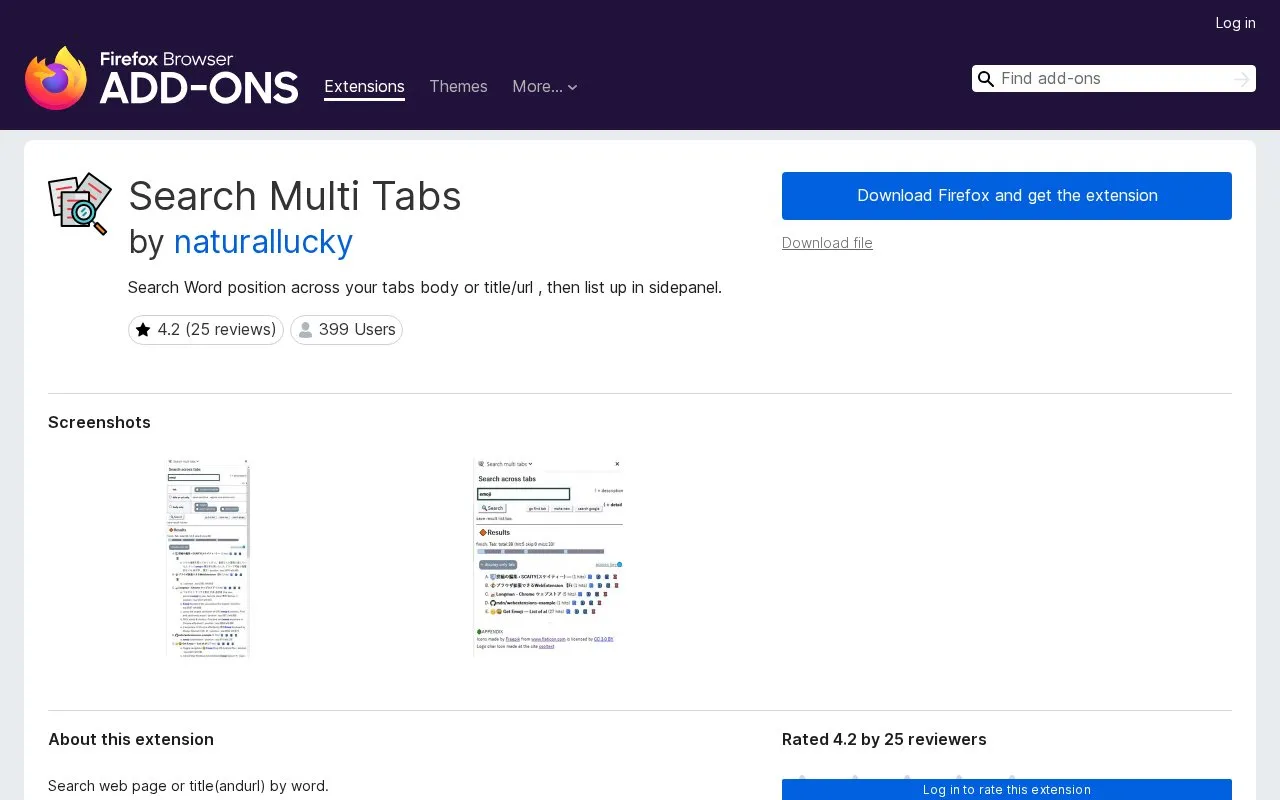
Task: Focus the Find add-ons search field
Action: point(1113,79)
